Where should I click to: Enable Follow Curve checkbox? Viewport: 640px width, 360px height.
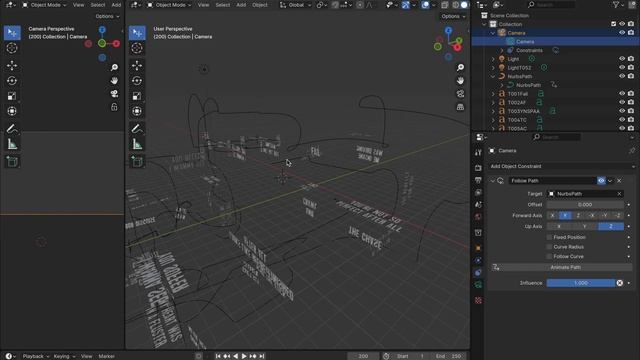point(549,256)
